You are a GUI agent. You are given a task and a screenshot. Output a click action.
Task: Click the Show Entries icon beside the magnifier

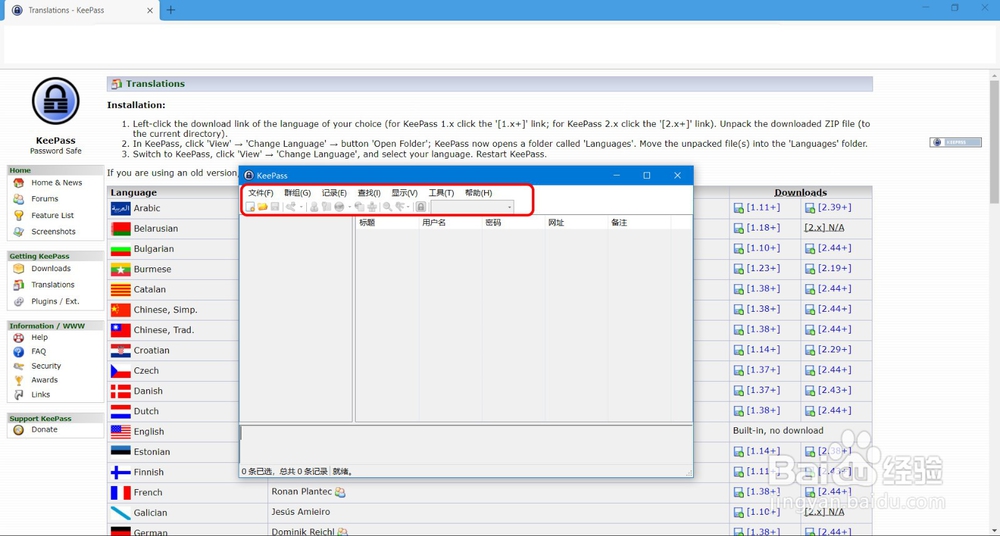click(400, 207)
